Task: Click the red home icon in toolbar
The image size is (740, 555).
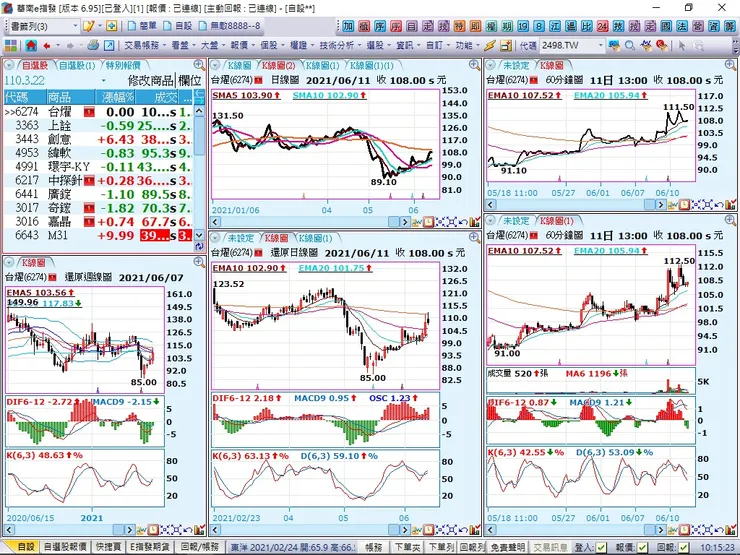Action: (x=31, y=46)
